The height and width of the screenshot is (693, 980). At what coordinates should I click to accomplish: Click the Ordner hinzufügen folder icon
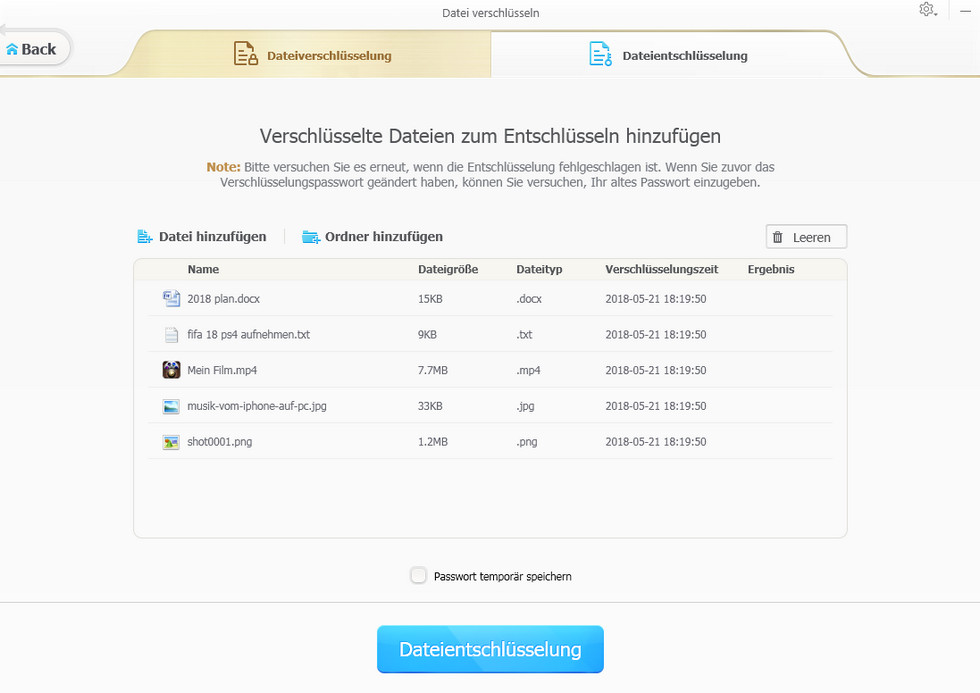[311, 237]
